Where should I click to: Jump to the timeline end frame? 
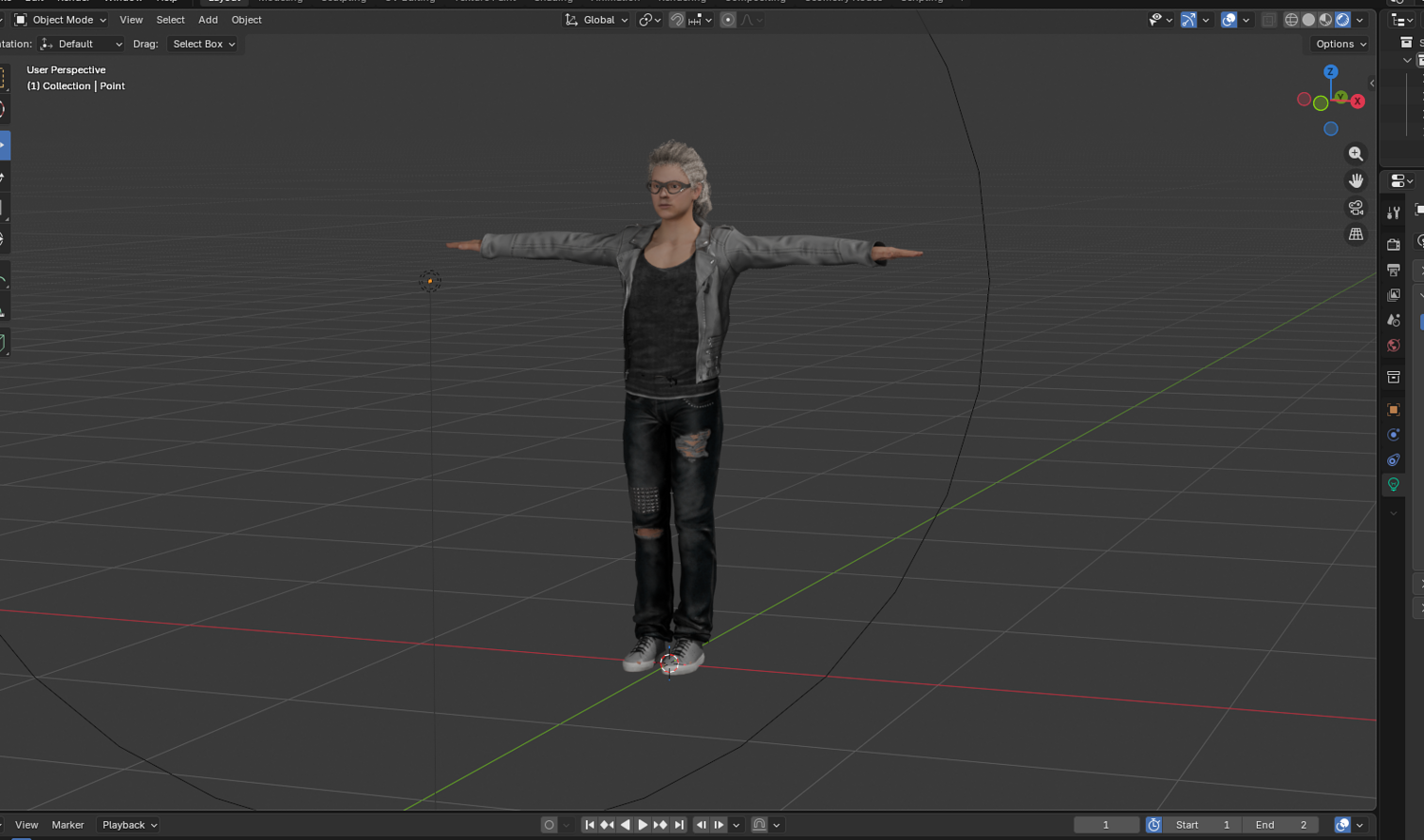679,825
